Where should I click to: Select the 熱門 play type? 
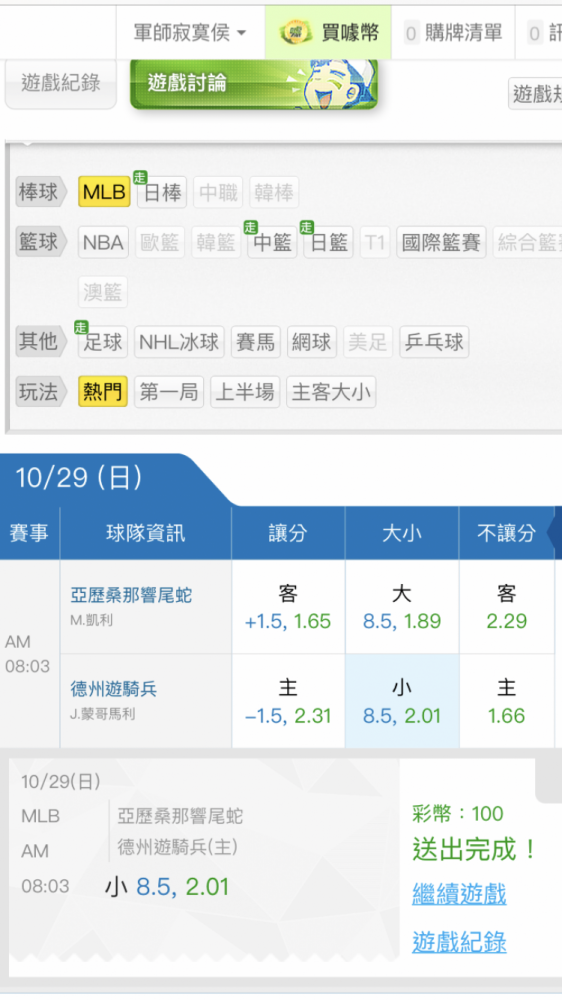[x=103, y=392]
